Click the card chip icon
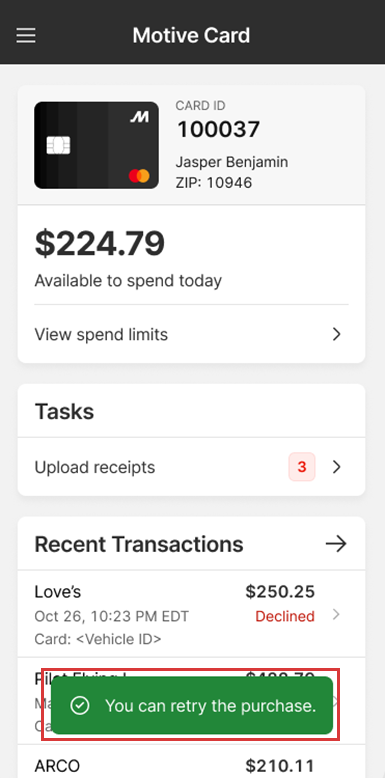Screen dimensions: 385x778 [58, 145]
